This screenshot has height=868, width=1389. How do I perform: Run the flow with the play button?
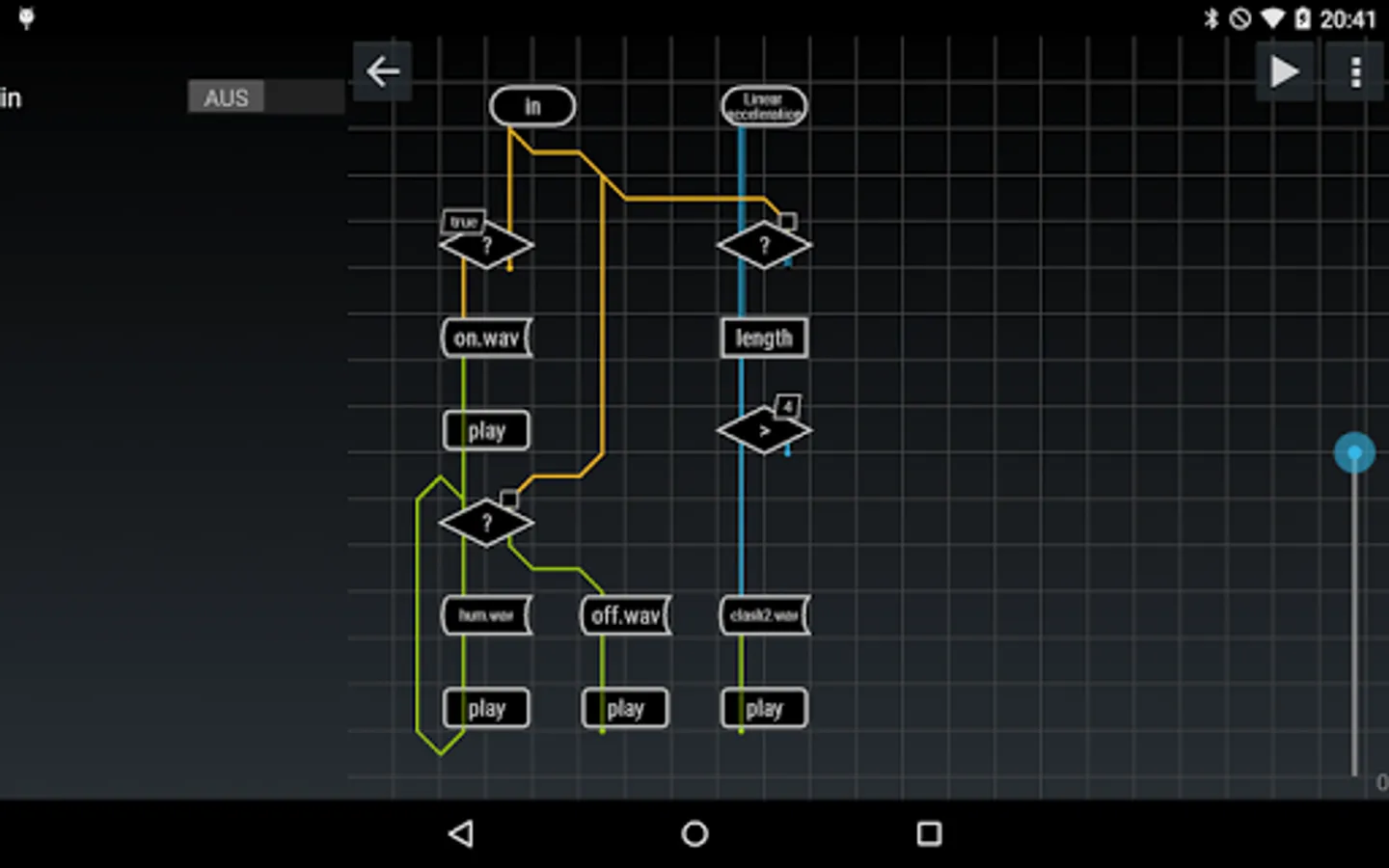[x=1284, y=72]
